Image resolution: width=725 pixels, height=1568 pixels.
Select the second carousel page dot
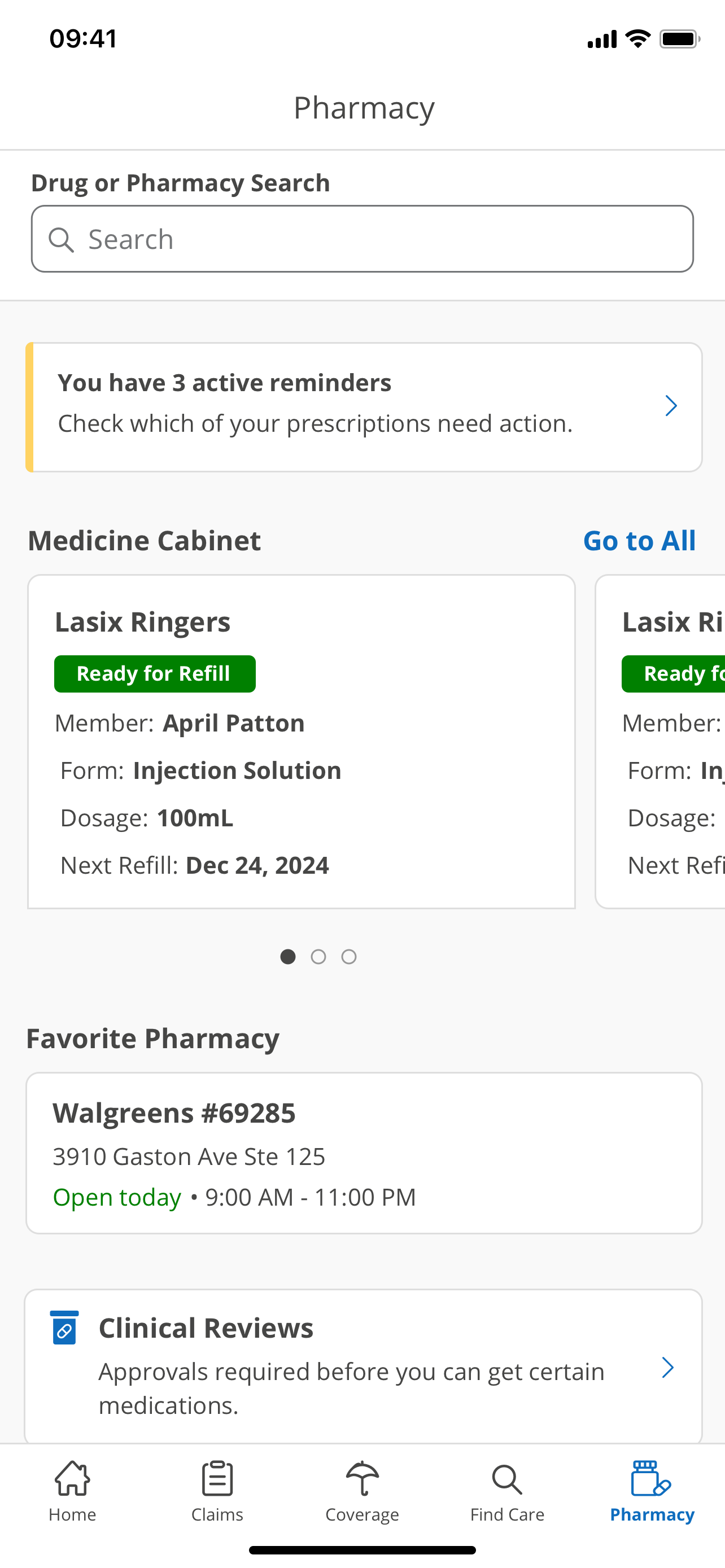(x=318, y=956)
